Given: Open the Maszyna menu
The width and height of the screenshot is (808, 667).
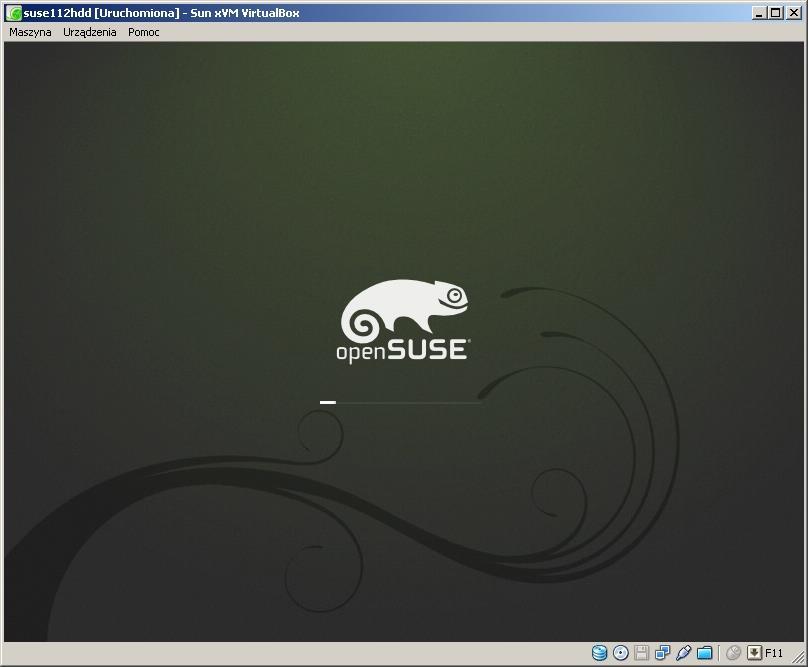Looking at the screenshot, I should click(x=30, y=32).
